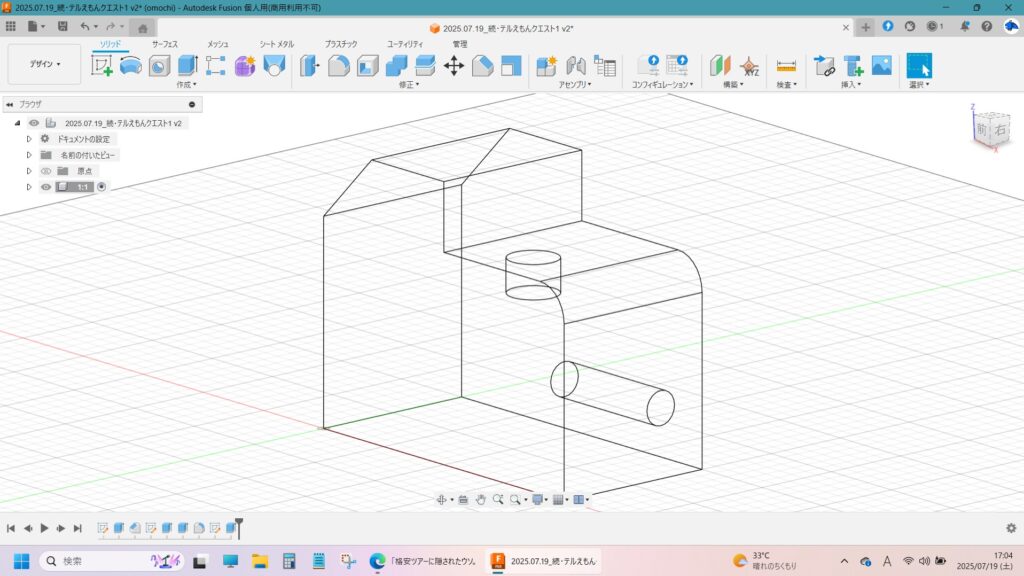
Task: Open Microsoft Edge from the taskbar
Action: [x=377, y=561]
